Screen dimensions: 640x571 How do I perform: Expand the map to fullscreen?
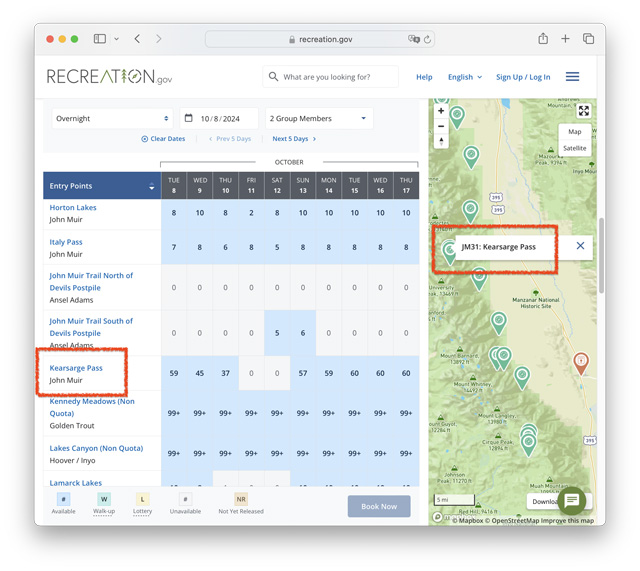coord(584,111)
